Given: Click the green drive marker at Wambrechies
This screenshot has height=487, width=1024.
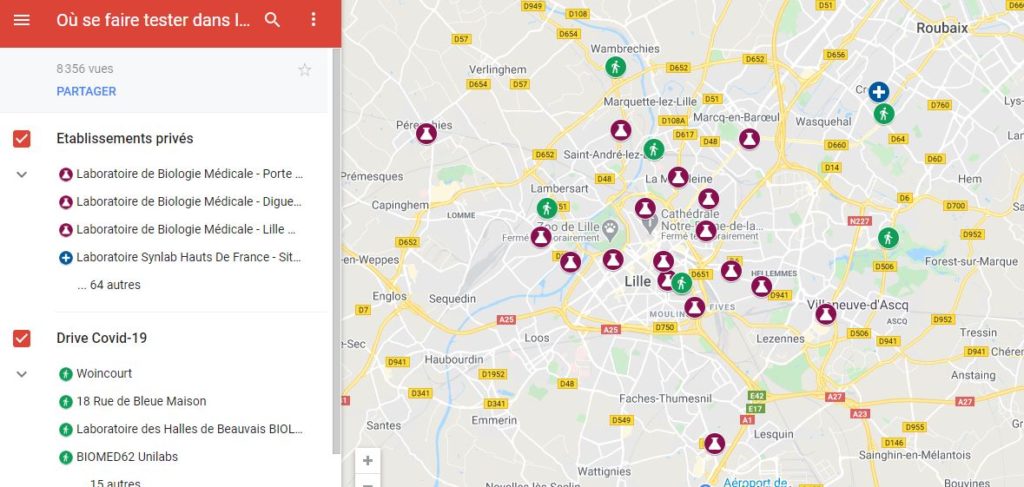Looking at the screenshot, I should [x=615, y=67].
